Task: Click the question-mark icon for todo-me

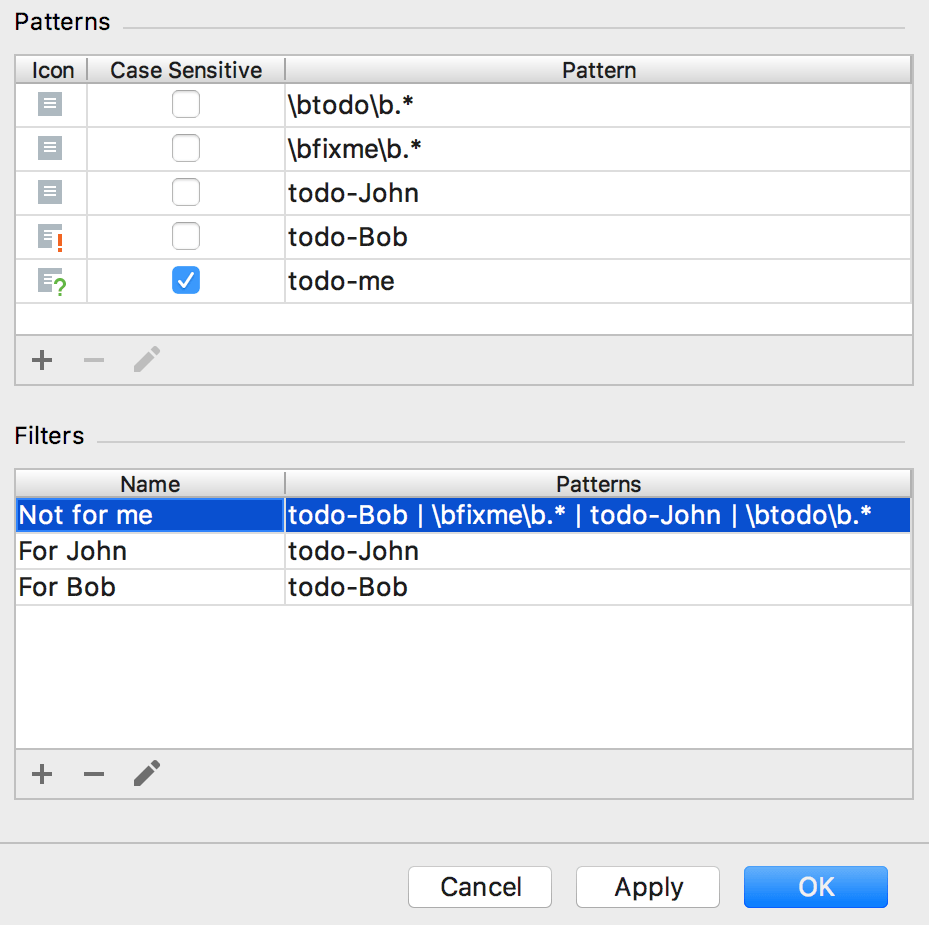Action: (51, 282)
